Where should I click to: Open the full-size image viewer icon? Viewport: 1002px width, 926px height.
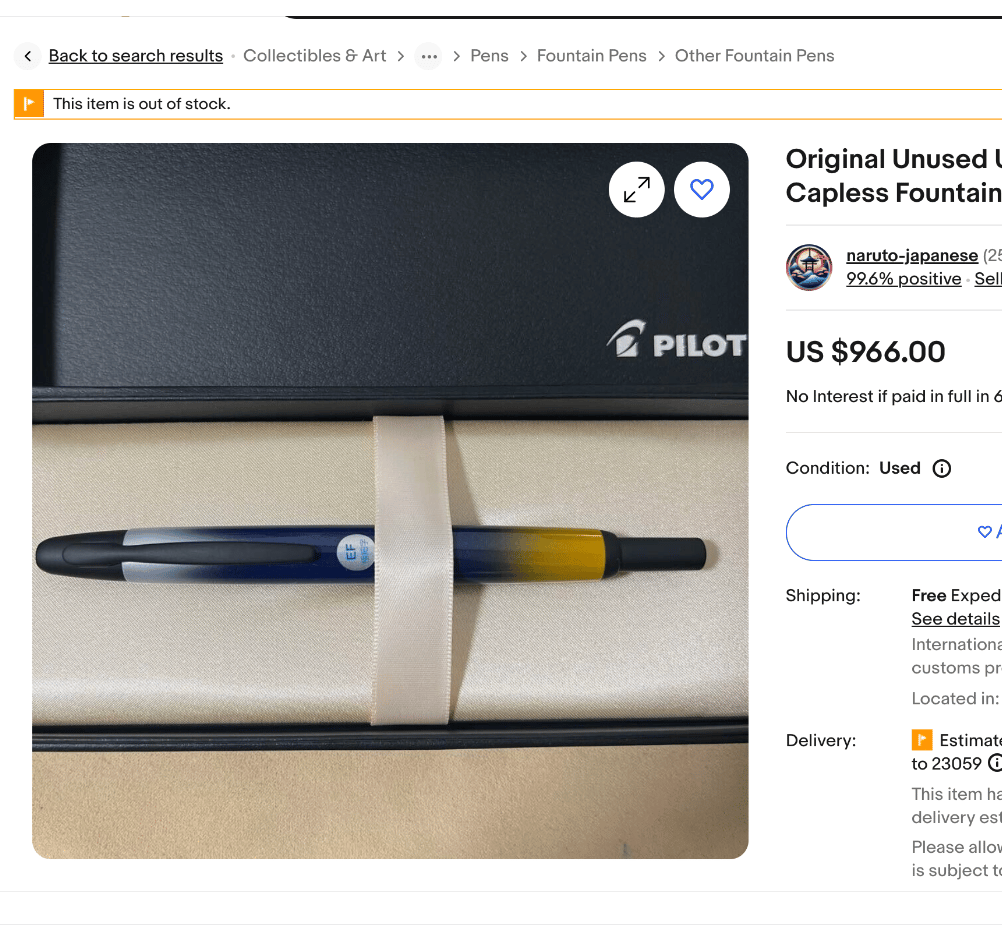[x=637, y=189]
